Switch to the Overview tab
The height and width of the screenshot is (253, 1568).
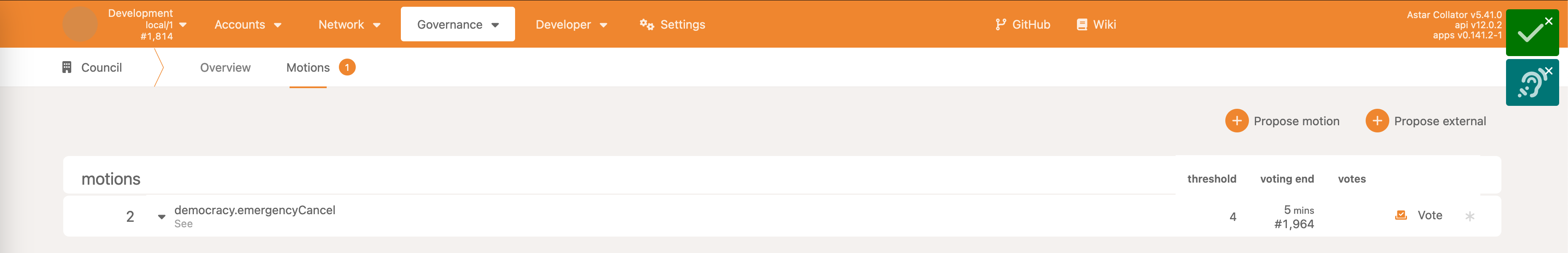(225, 67)
